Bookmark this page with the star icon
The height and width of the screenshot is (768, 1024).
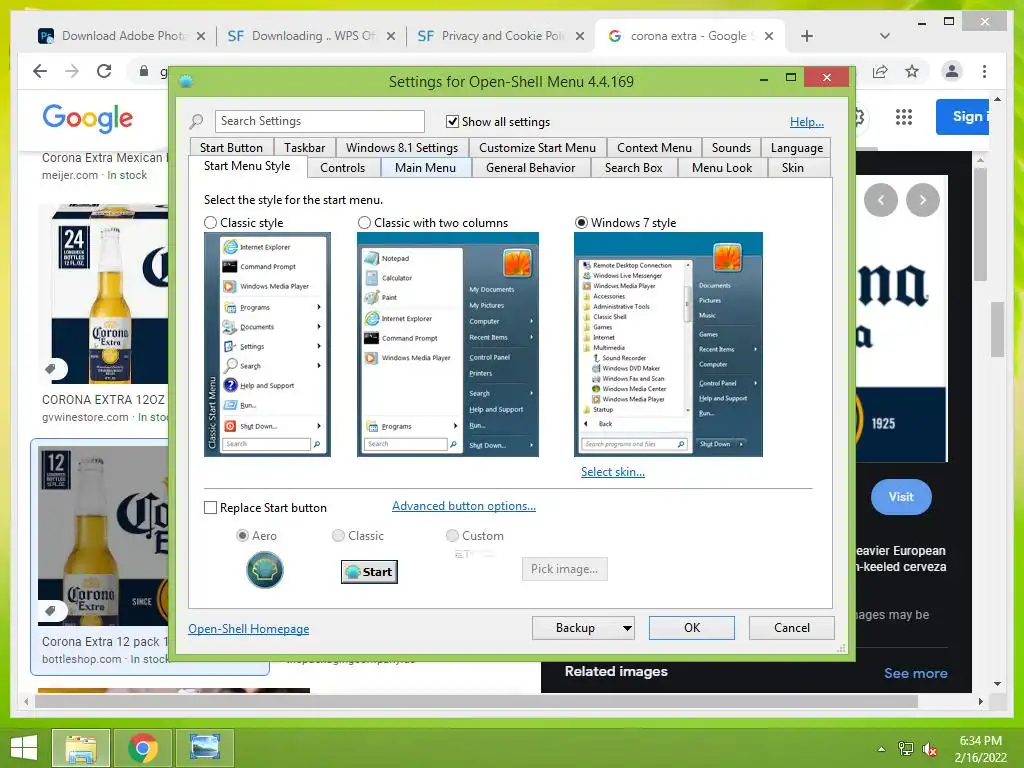(912, 71)
